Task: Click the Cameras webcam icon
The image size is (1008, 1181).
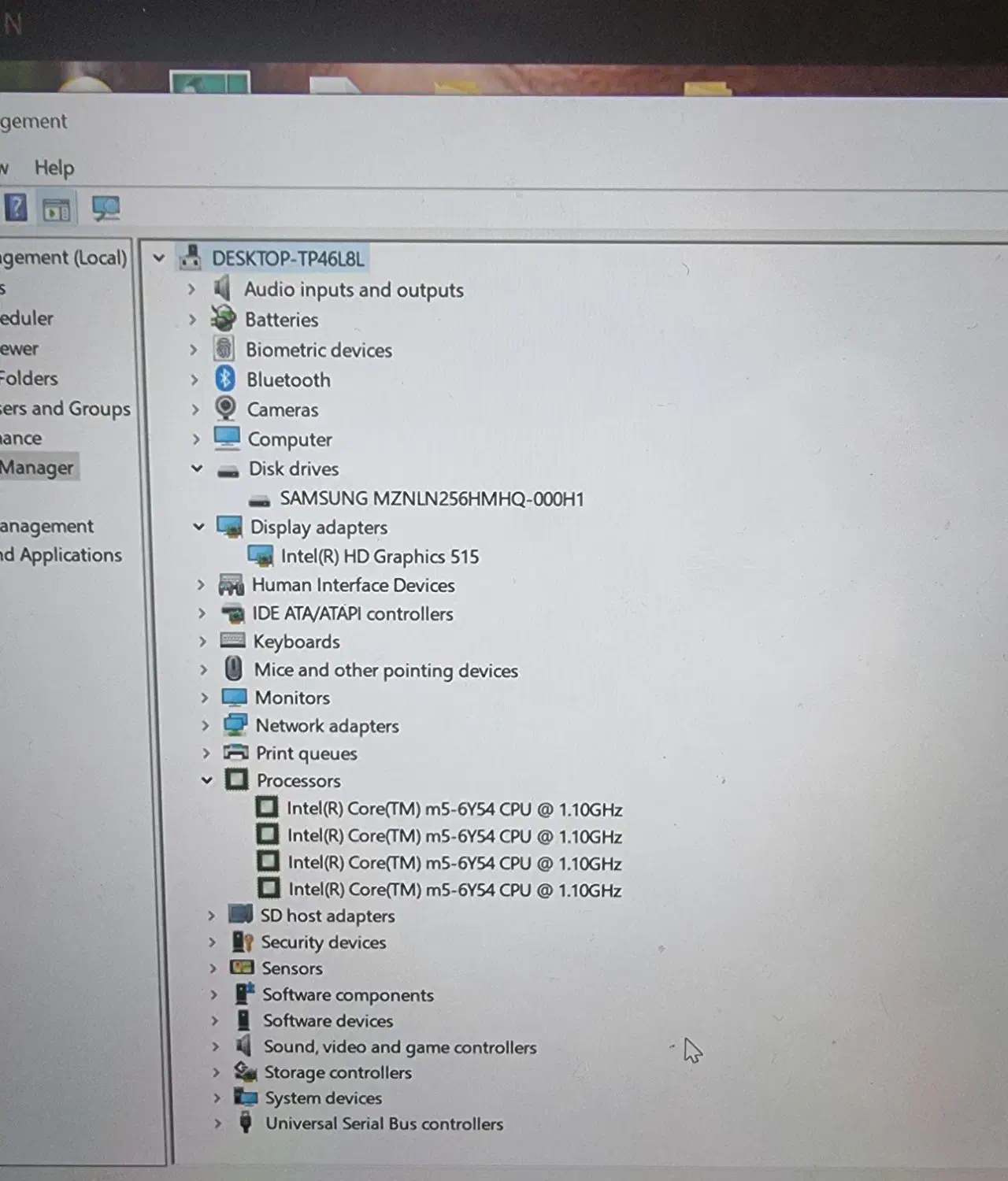Action: click(x=226, y=409)
